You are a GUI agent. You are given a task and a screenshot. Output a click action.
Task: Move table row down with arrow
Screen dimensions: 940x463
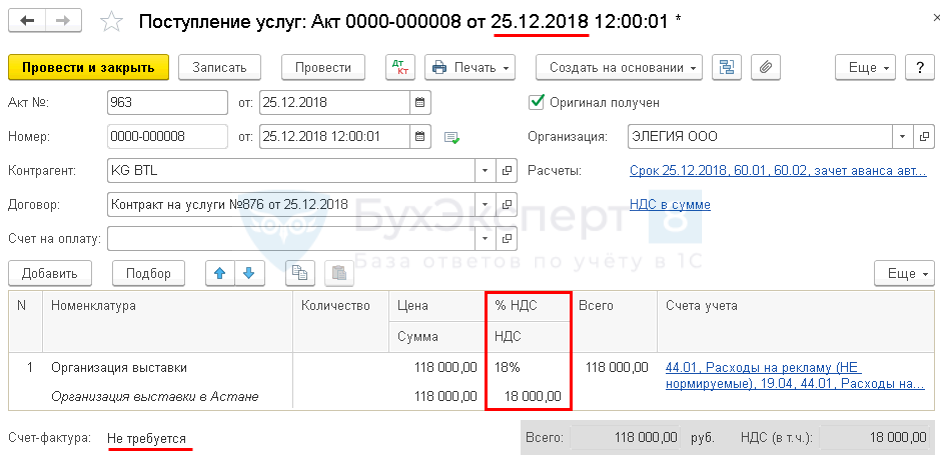[248, 273]
